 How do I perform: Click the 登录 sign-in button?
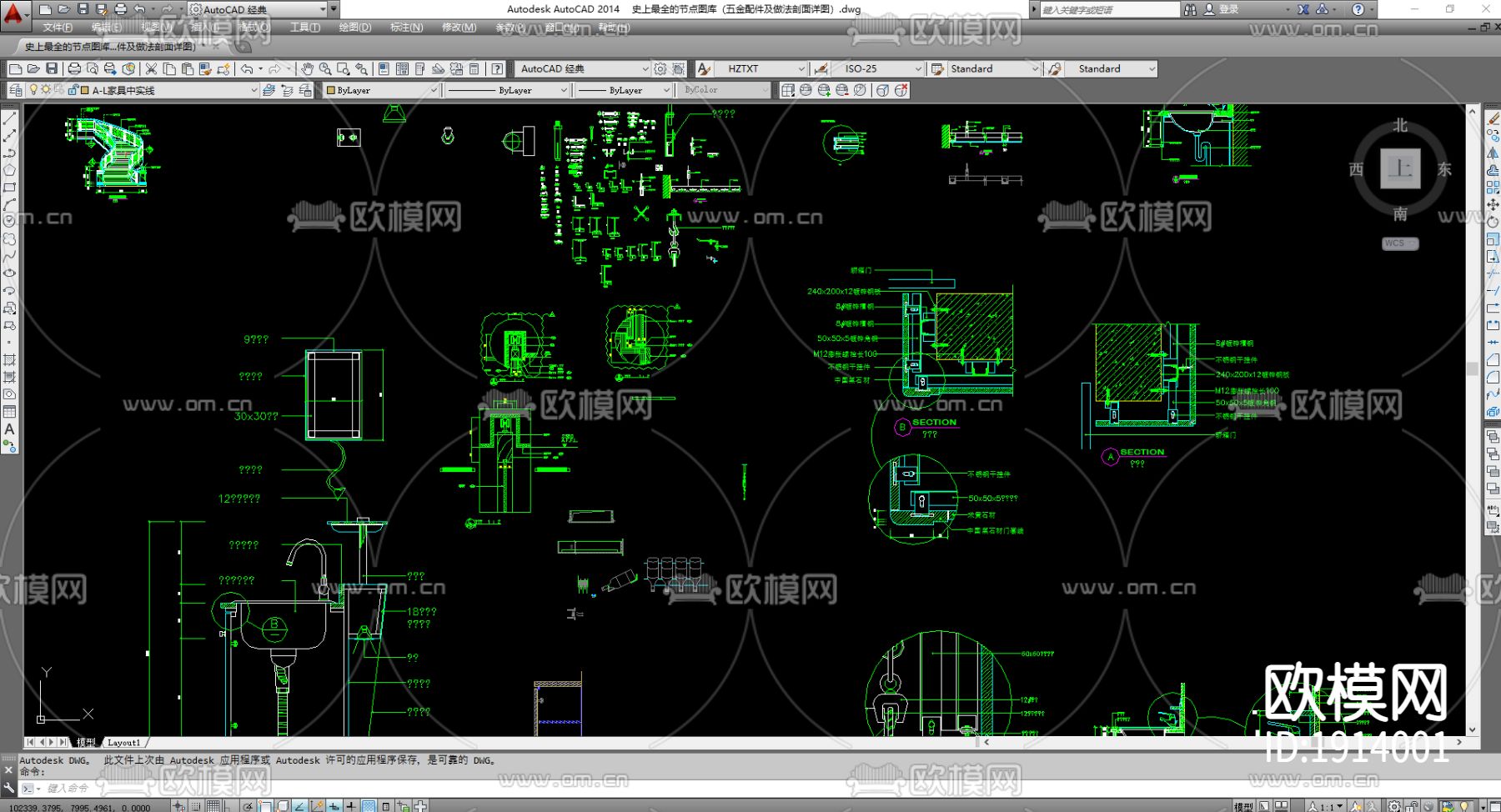(x=1221, y=9)
